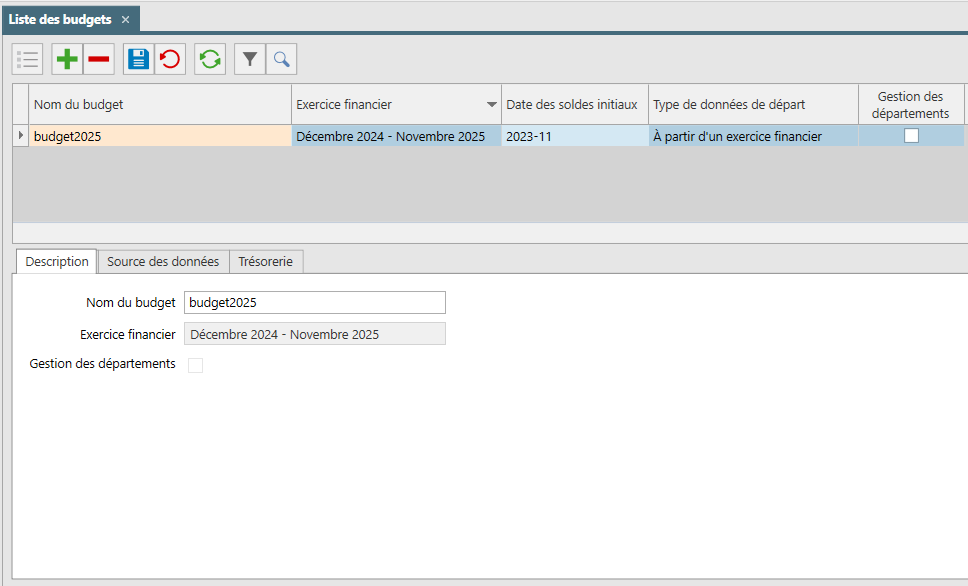Open the filter funnel icon

[x=250, y=59]
